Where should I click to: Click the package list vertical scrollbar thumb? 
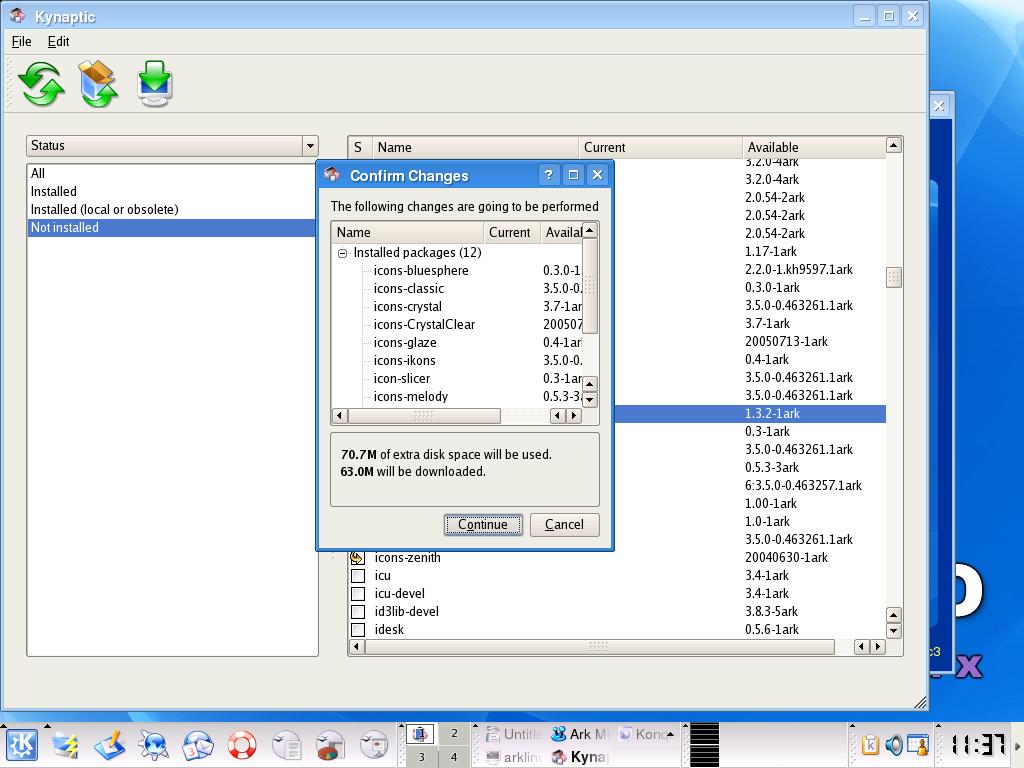click(894, 278)
